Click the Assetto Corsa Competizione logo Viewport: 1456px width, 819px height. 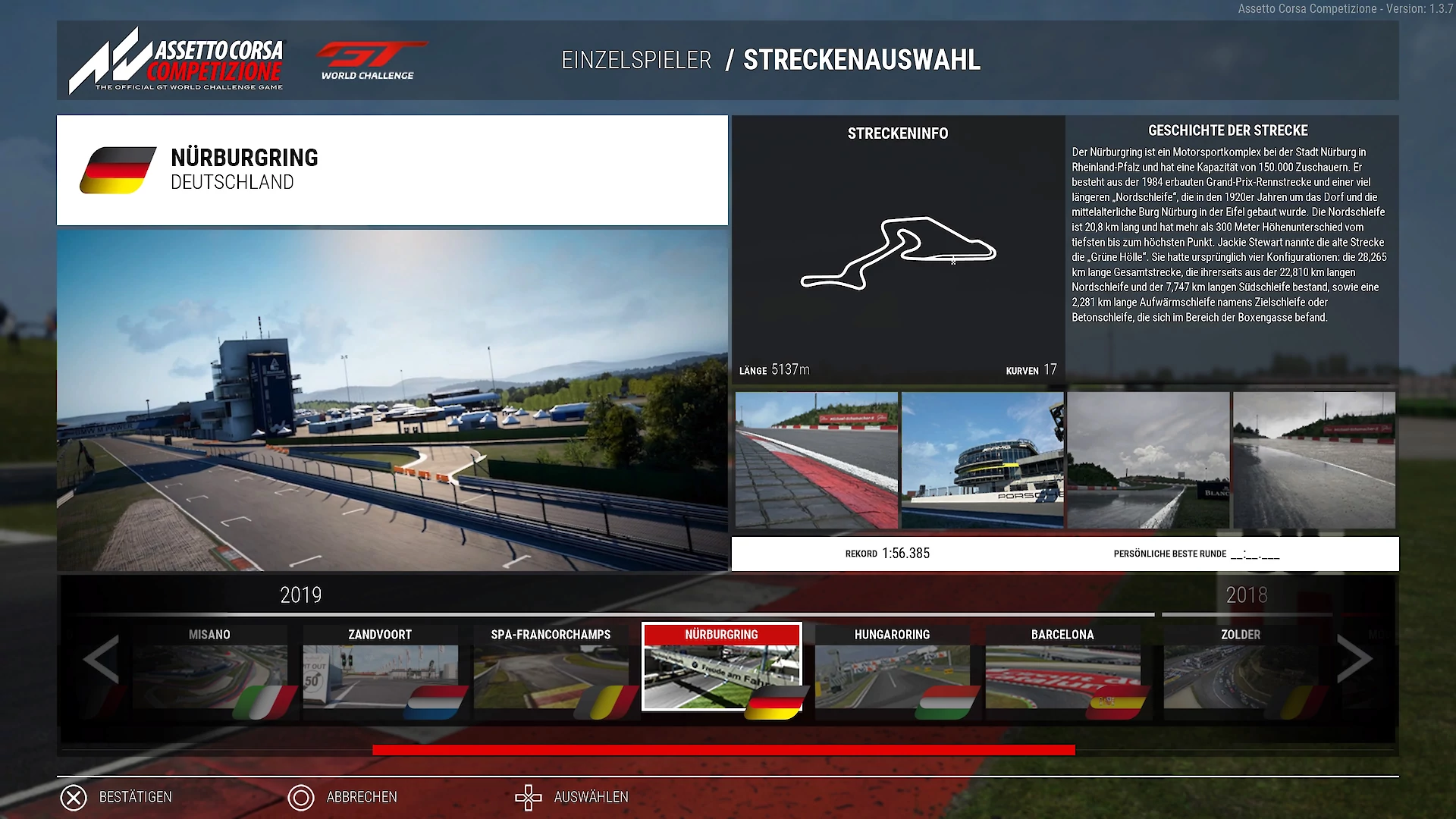click(x=177, y=61)
